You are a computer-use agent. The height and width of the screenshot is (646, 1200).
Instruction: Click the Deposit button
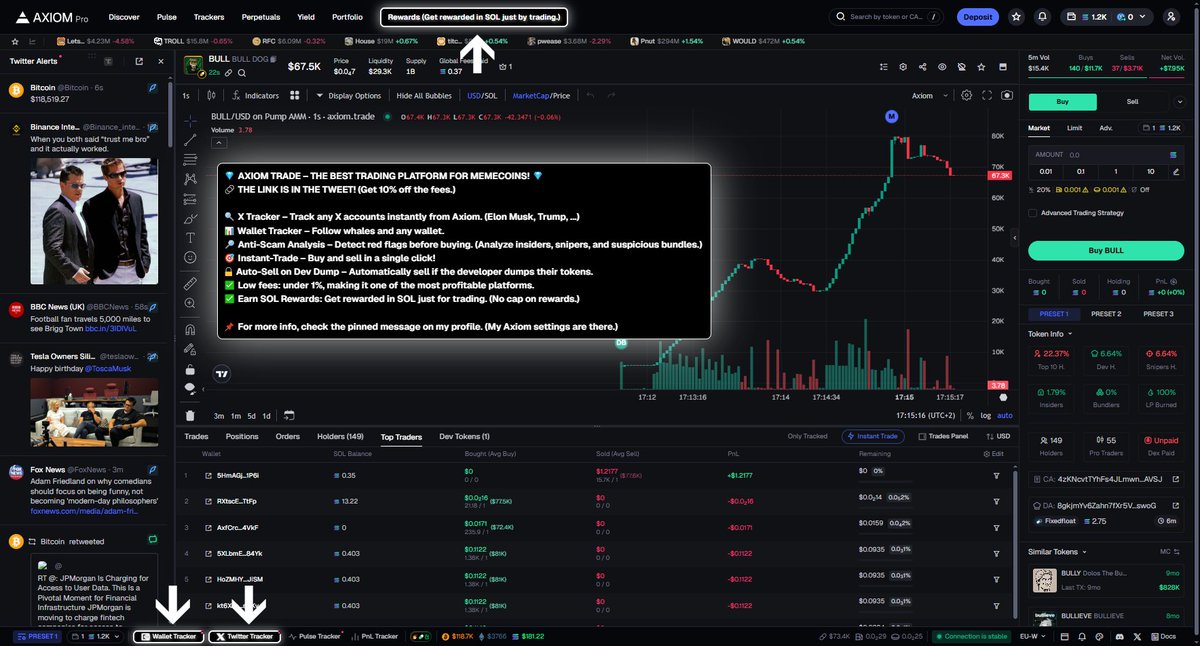[977, 17]
